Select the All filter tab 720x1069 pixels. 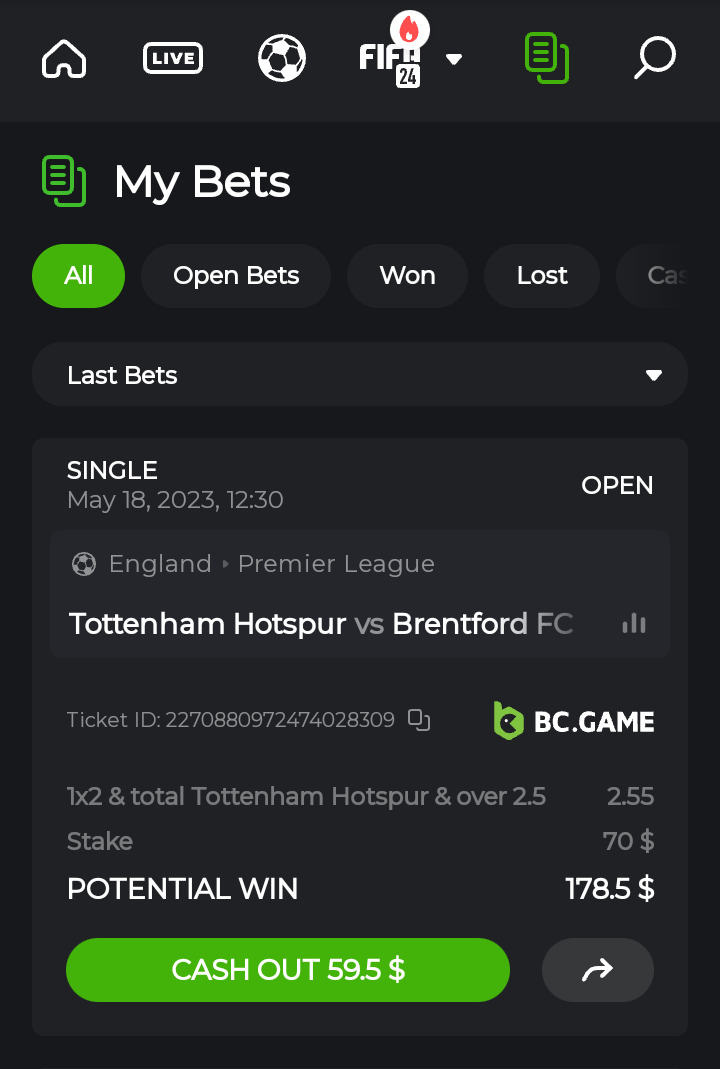(x=79, y=276)
